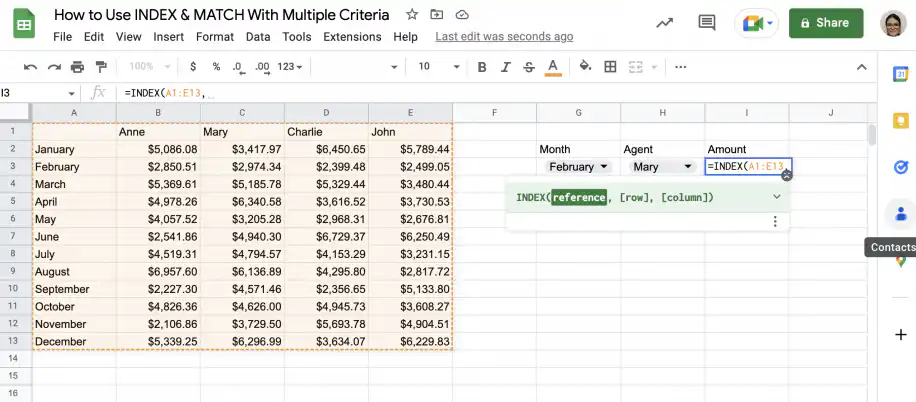Get add-ons plus icon

point(901,334)
